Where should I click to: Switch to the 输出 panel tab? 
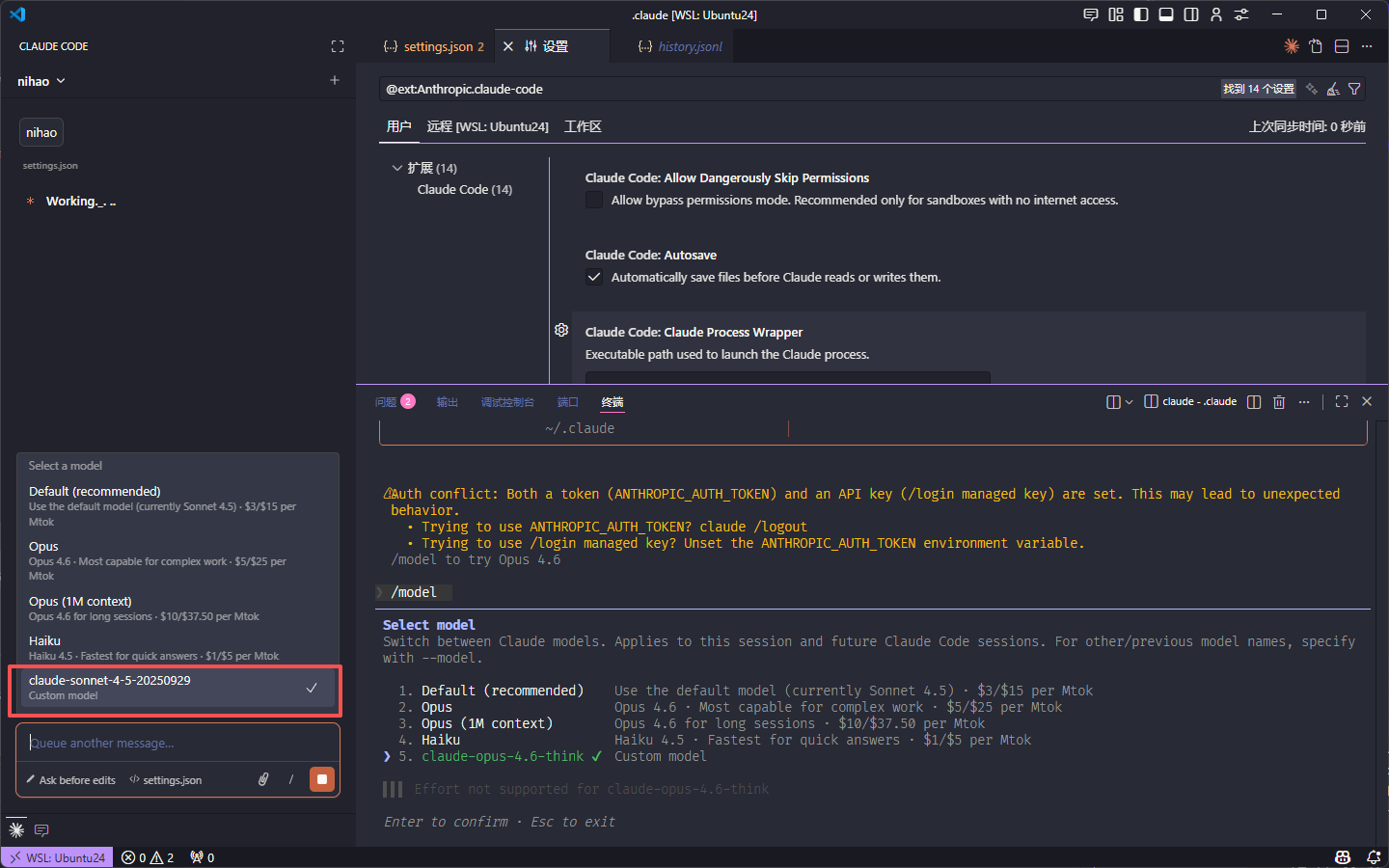[447, 402]
